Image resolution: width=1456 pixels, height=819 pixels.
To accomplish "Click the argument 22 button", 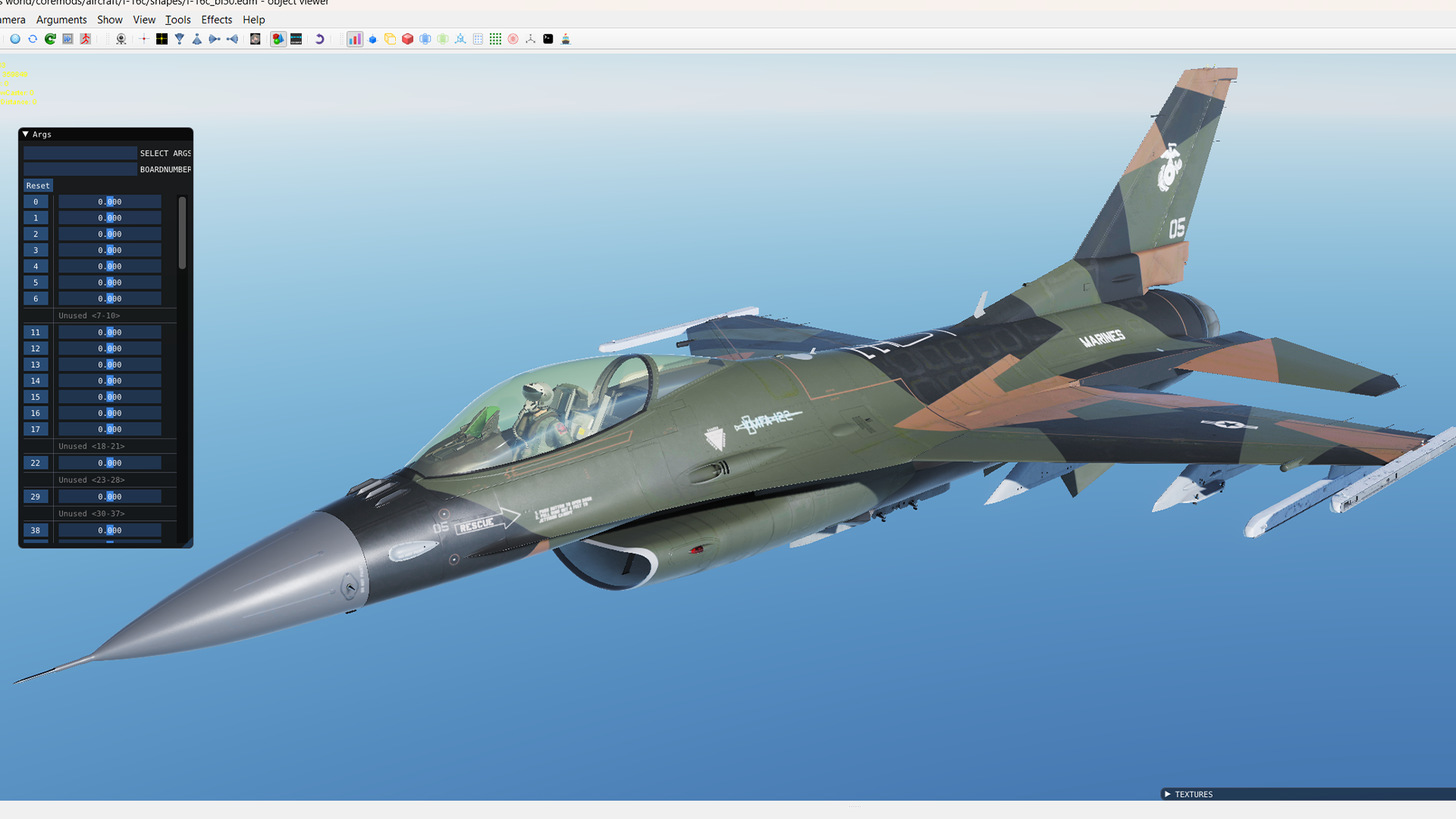I will coord(36,463).
